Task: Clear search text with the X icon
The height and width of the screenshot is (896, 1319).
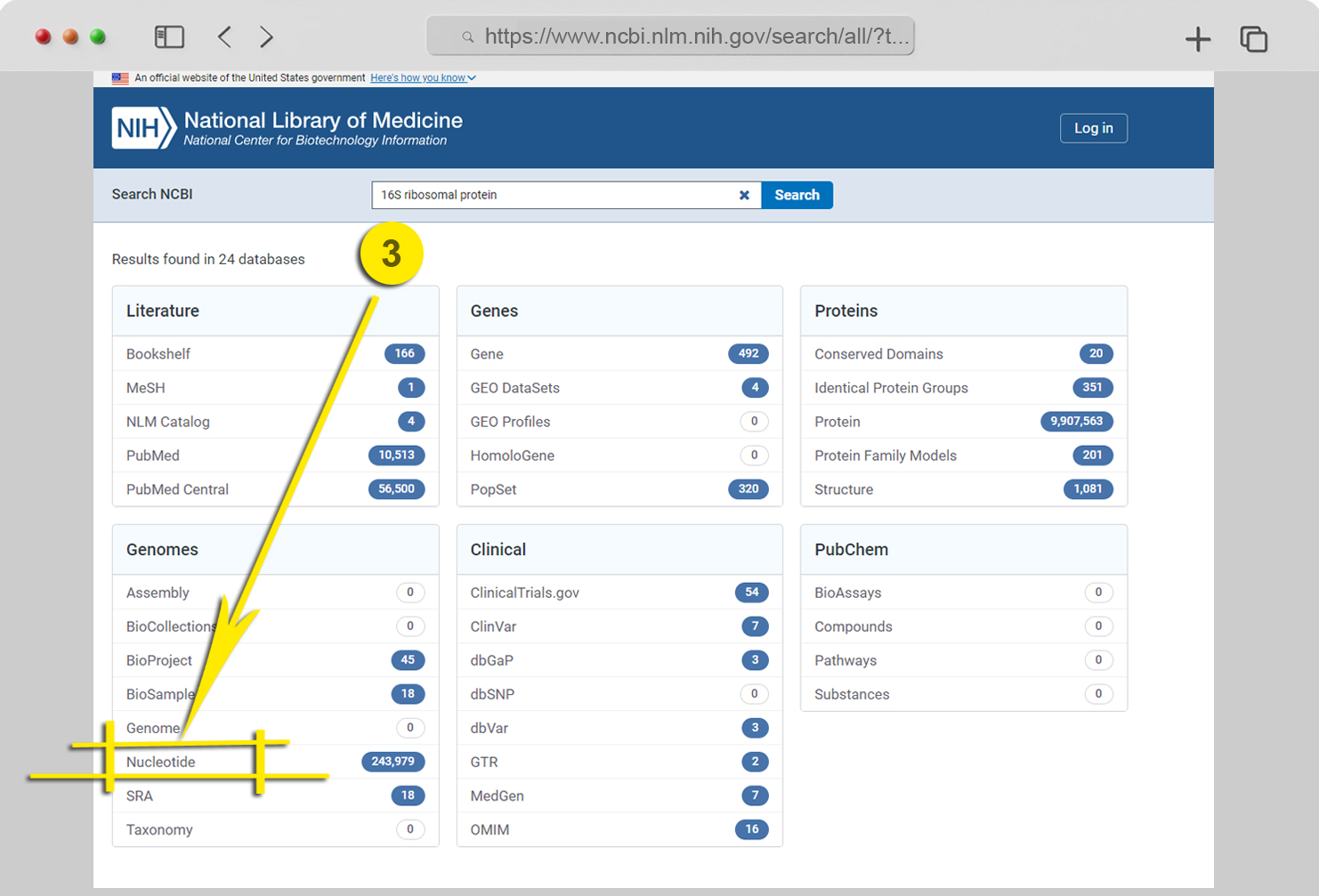Action: tap(744, 195)
